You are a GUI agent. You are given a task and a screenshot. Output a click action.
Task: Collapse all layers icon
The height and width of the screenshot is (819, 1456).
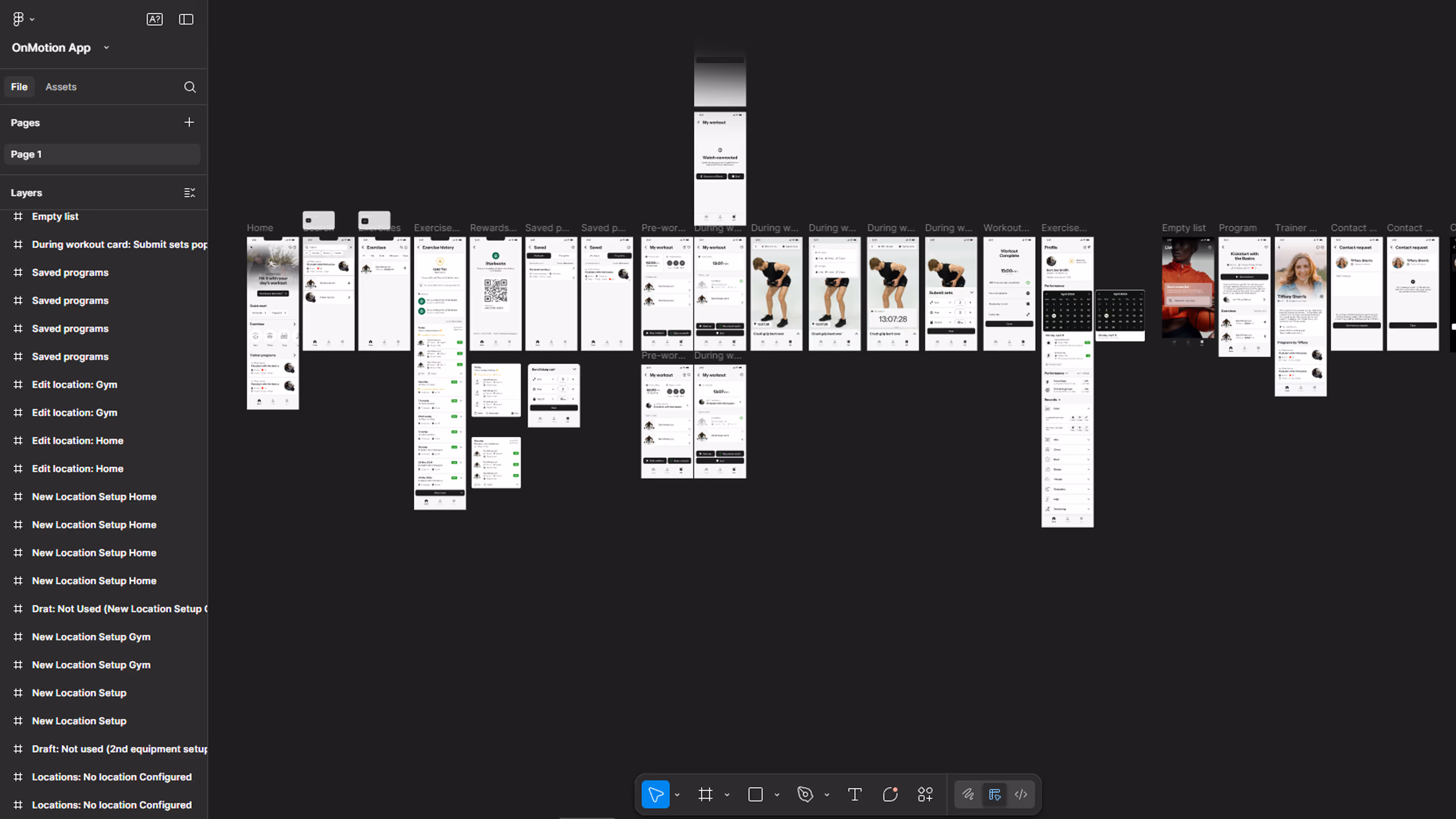tap(189, 193)
